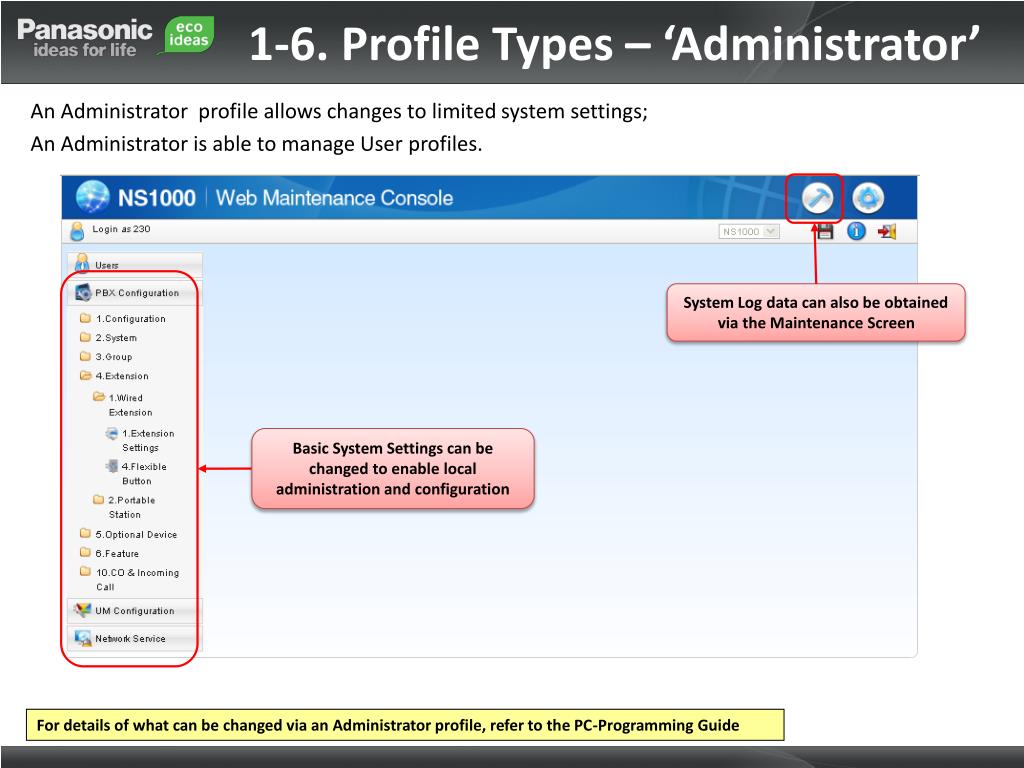The height and width of the screenshot is (768, 1024).
Task: Open the Setup gear icon
Action: (x=868, y=198)
